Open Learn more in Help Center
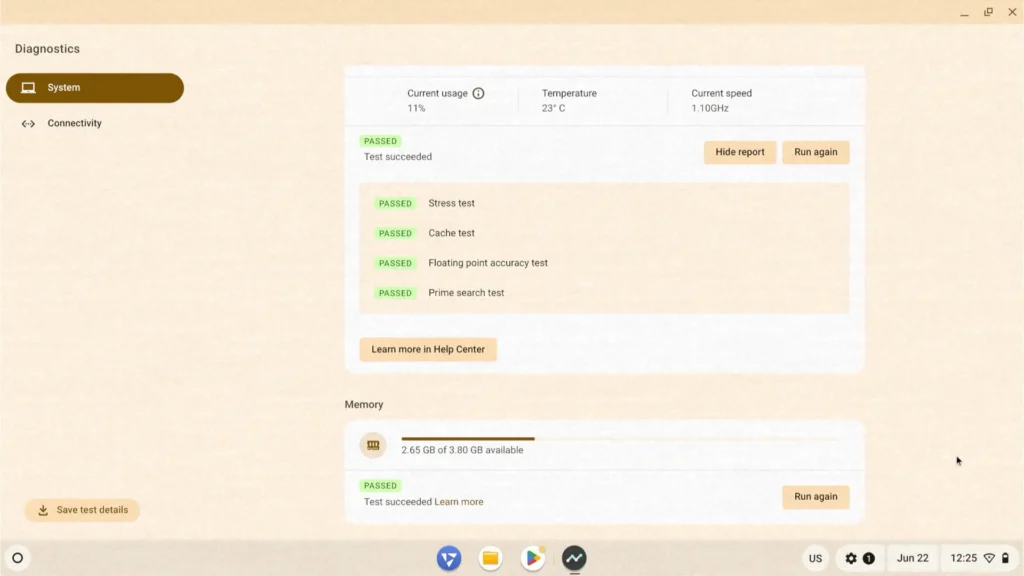1024x576 pixels. click(x=428, y=349)
